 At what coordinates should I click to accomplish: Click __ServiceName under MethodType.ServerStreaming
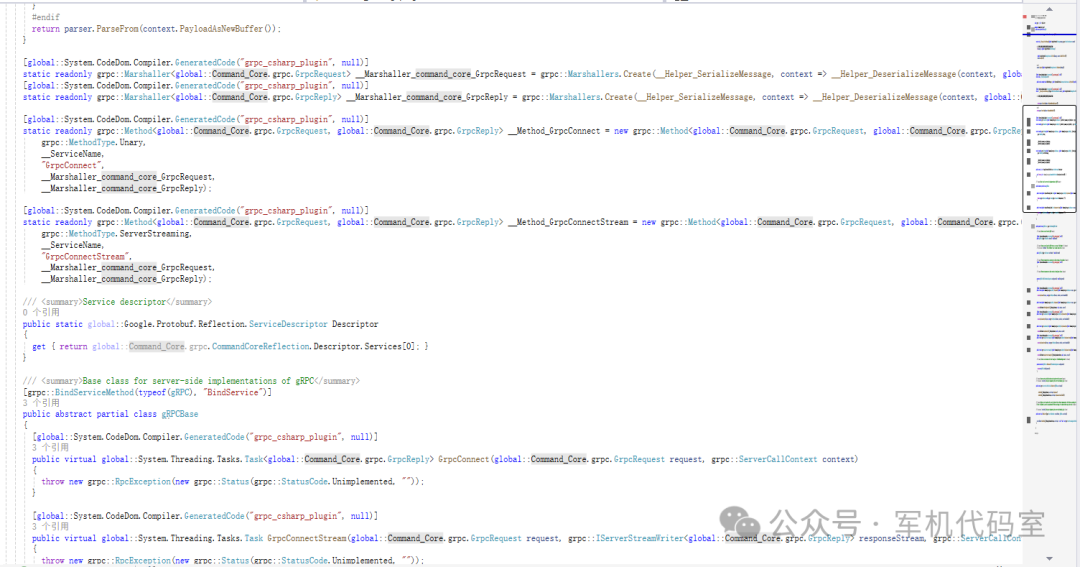pyautogui.click(x=72, y=245)
